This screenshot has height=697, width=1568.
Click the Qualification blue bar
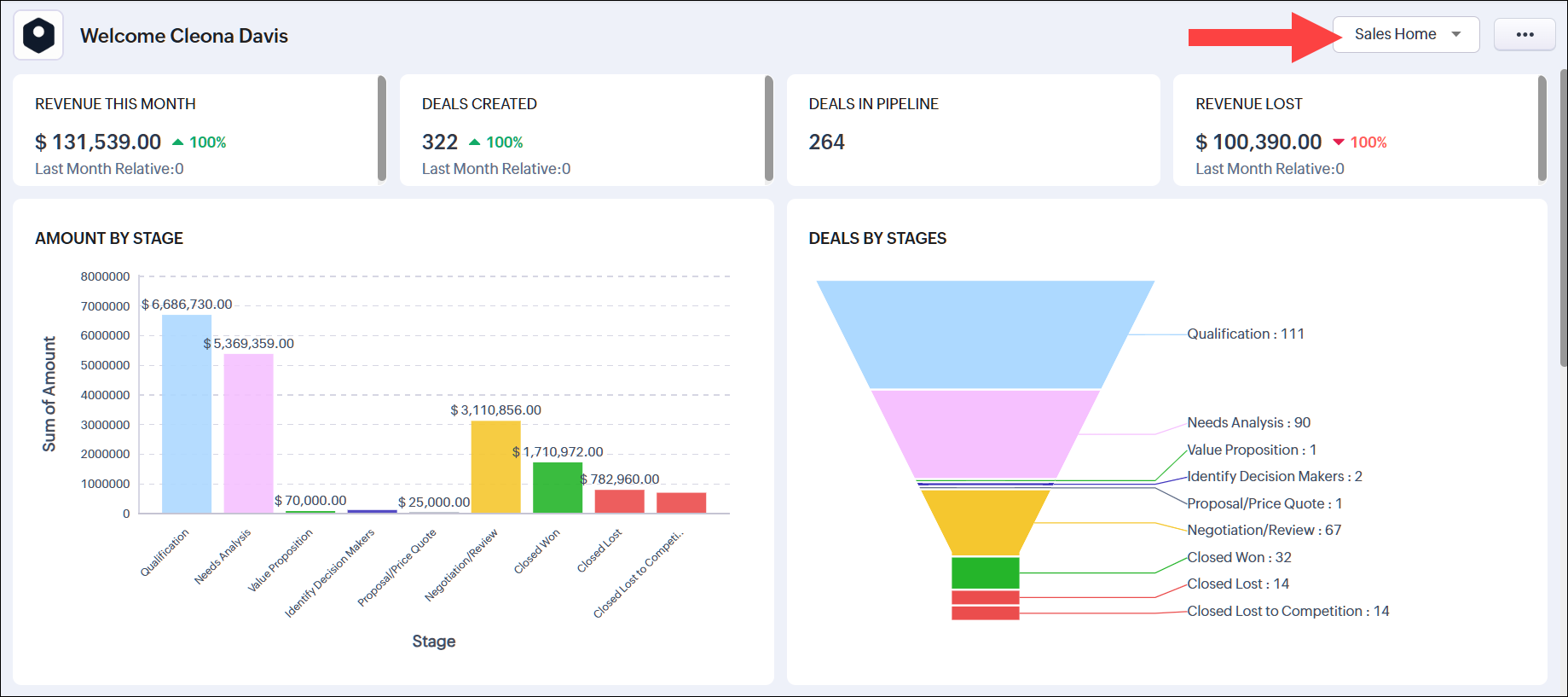(x=187, y=414)
